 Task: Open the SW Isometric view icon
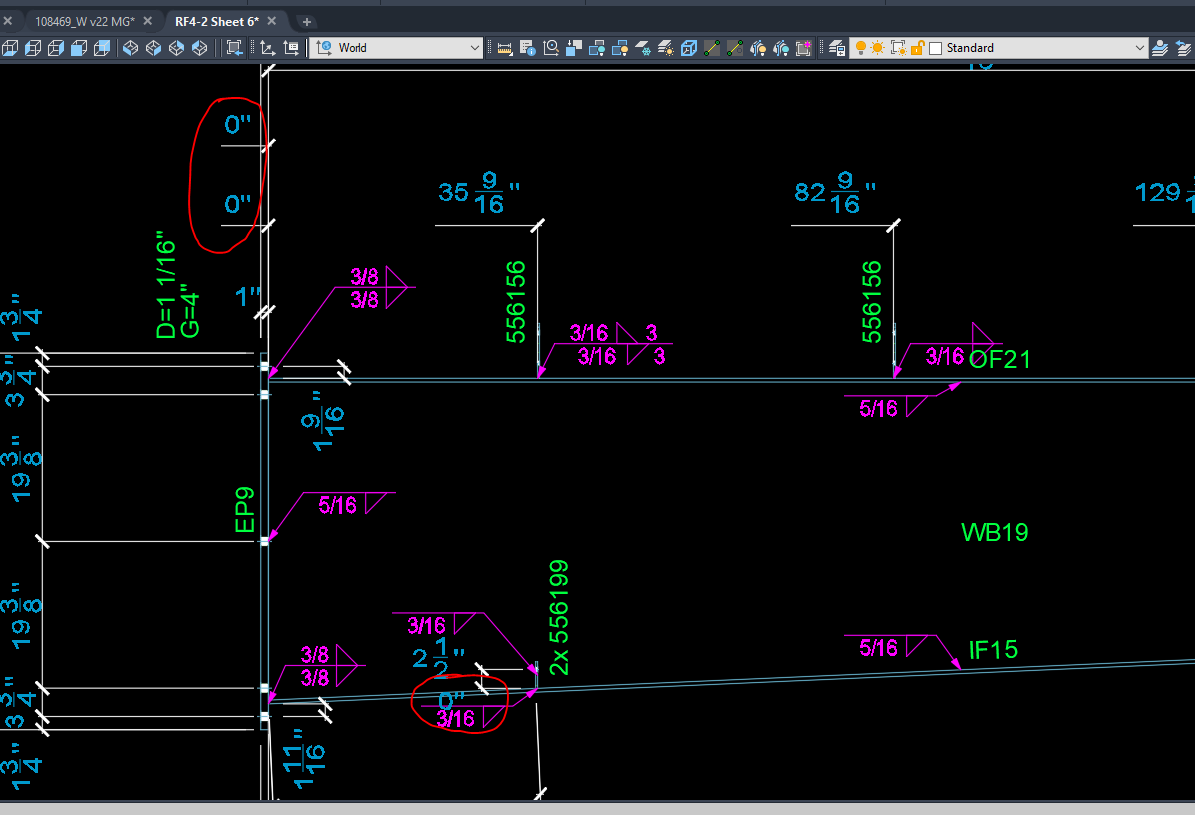(129, 47)
